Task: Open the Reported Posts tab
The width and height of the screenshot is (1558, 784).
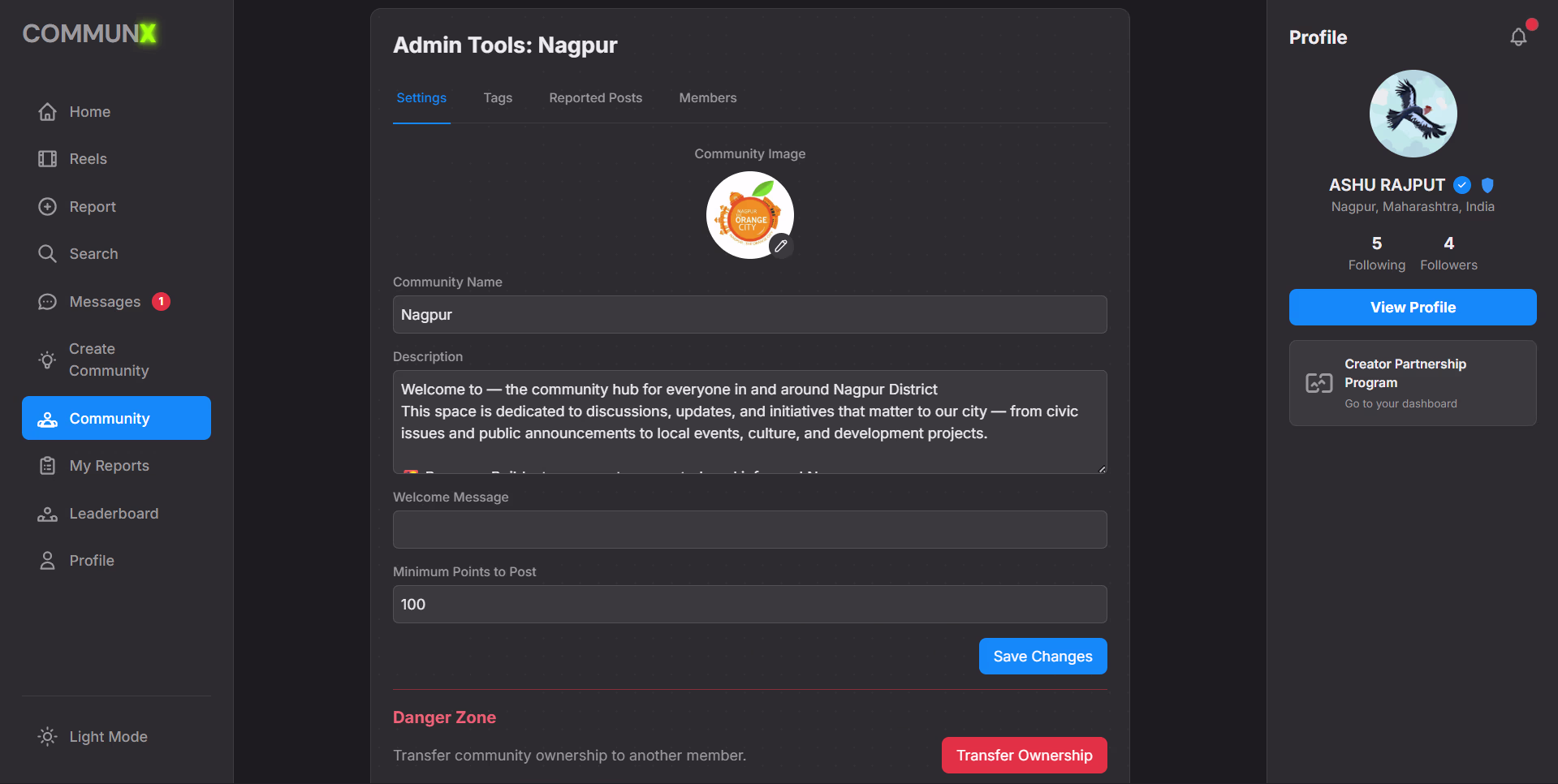Action: (x=595, y=97)
